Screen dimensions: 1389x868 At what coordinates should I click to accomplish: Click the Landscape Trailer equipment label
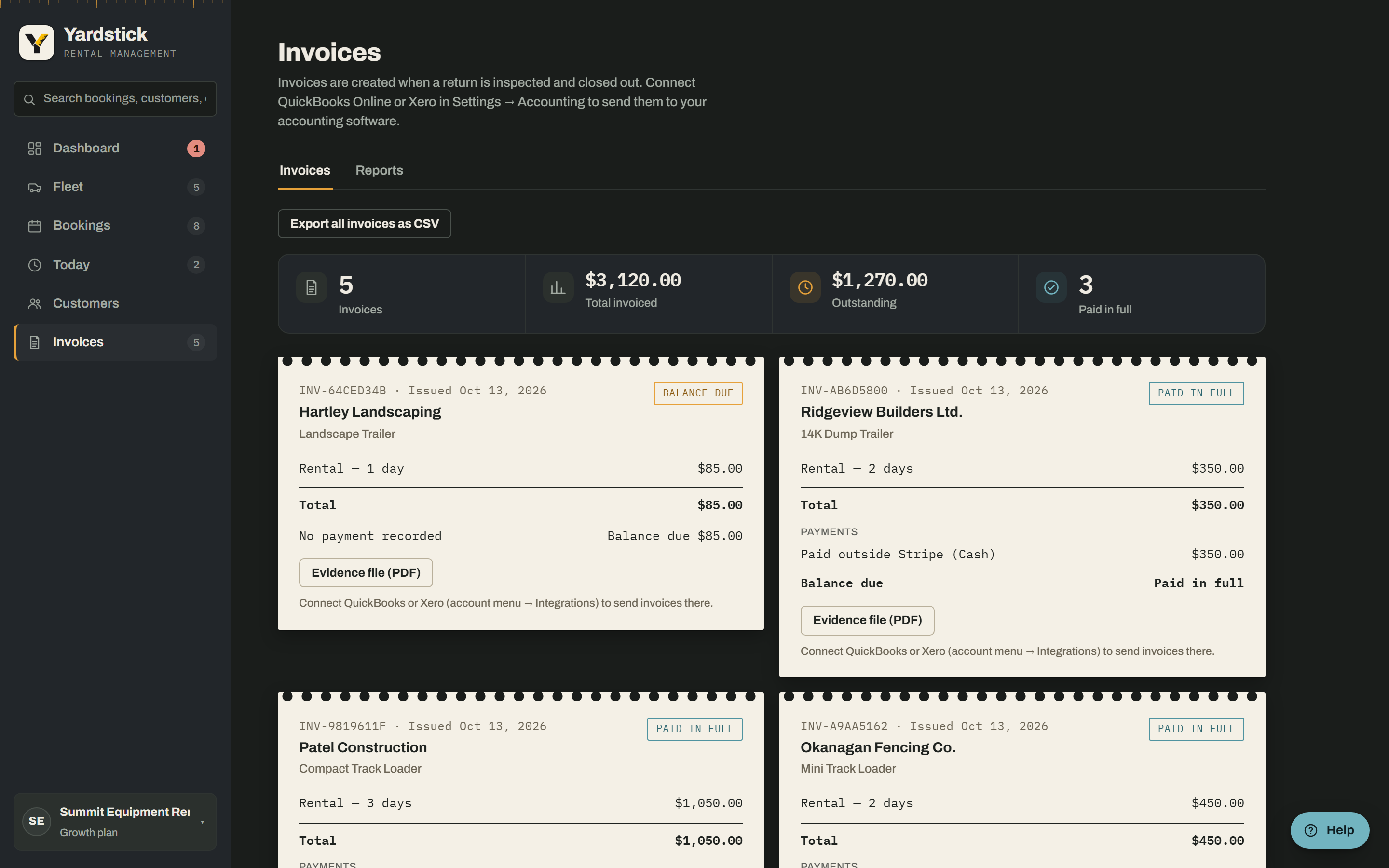tap(347, 434)
